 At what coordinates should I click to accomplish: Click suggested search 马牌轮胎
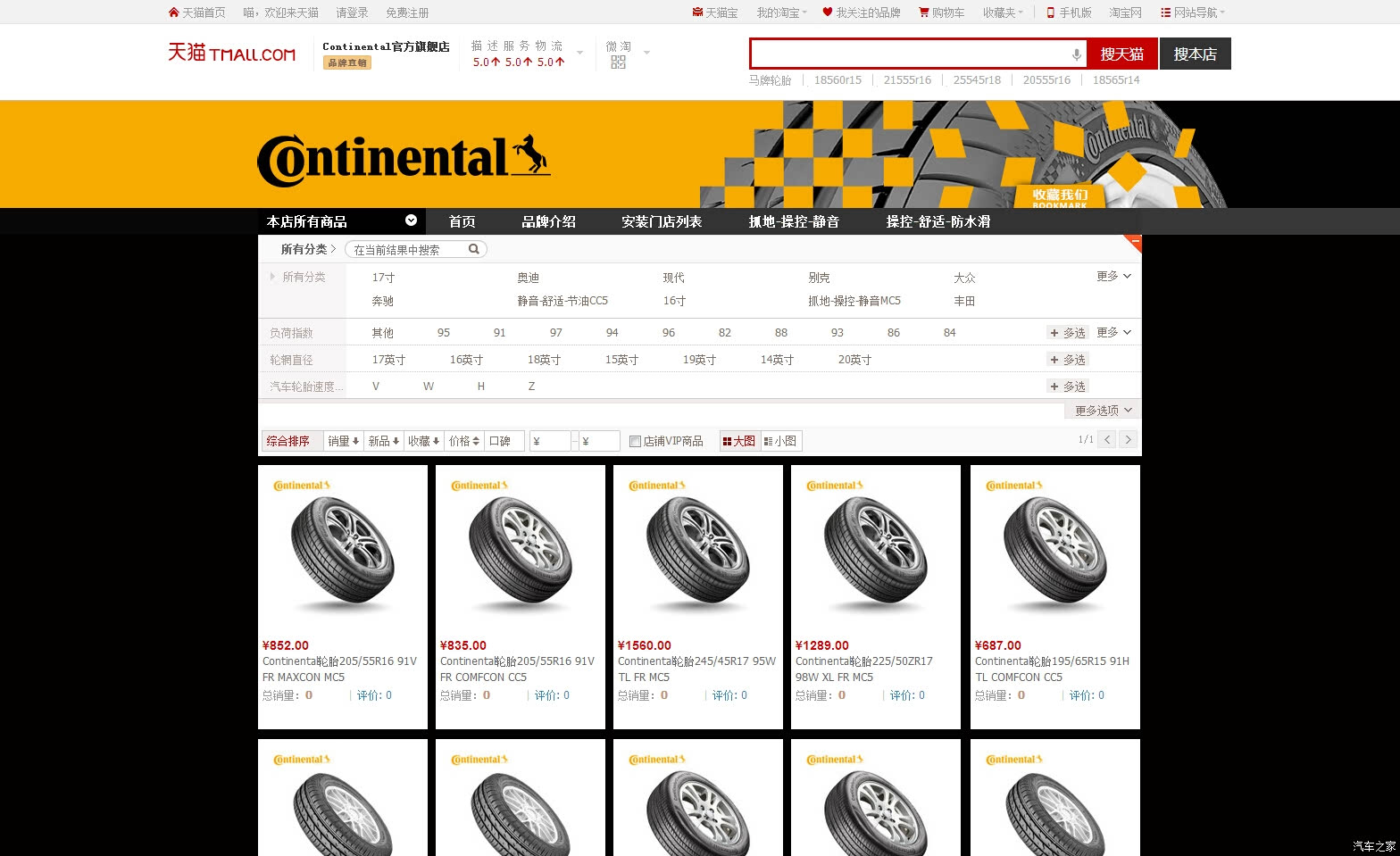[x=770, y=80]
